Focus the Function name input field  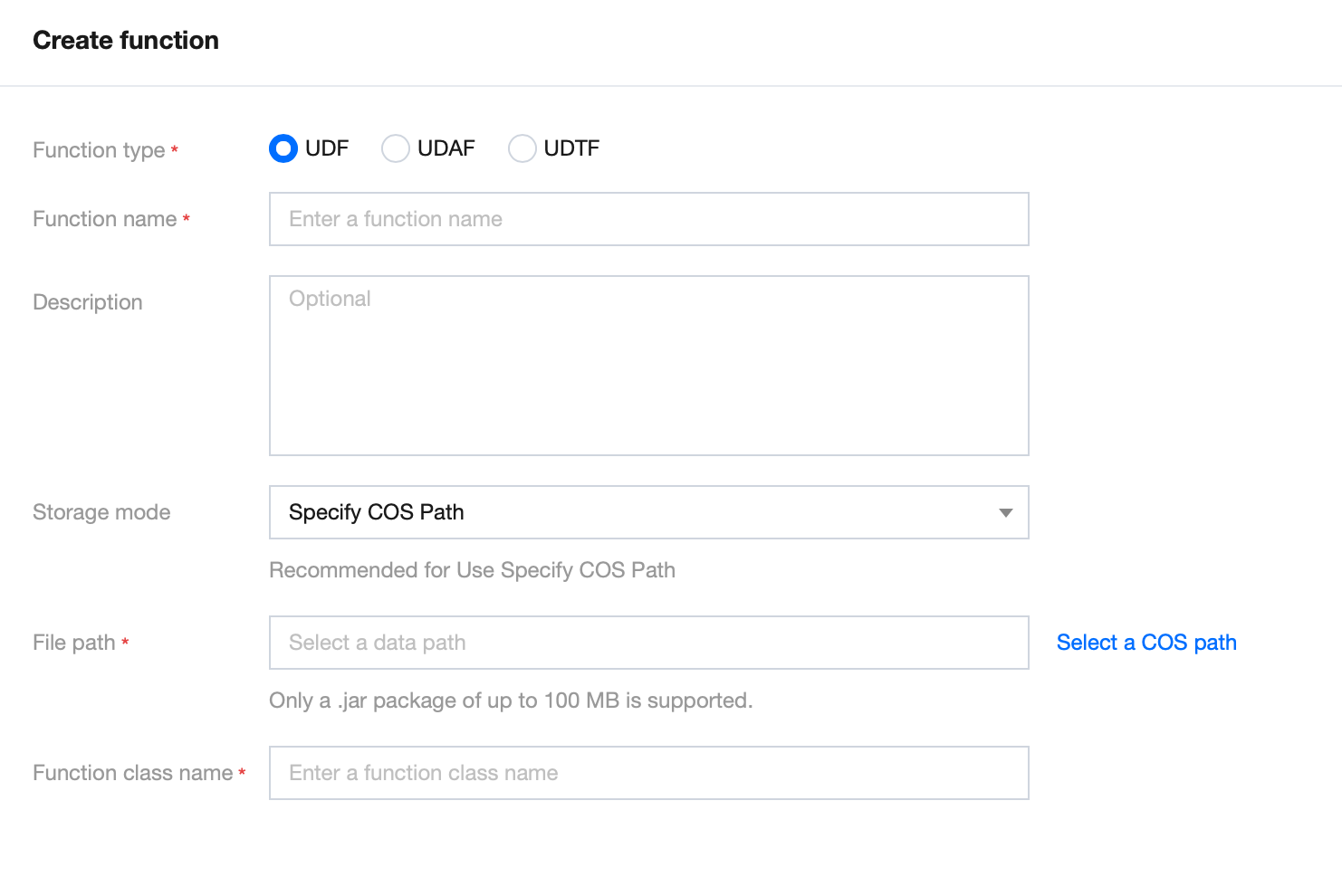(648, 219)
